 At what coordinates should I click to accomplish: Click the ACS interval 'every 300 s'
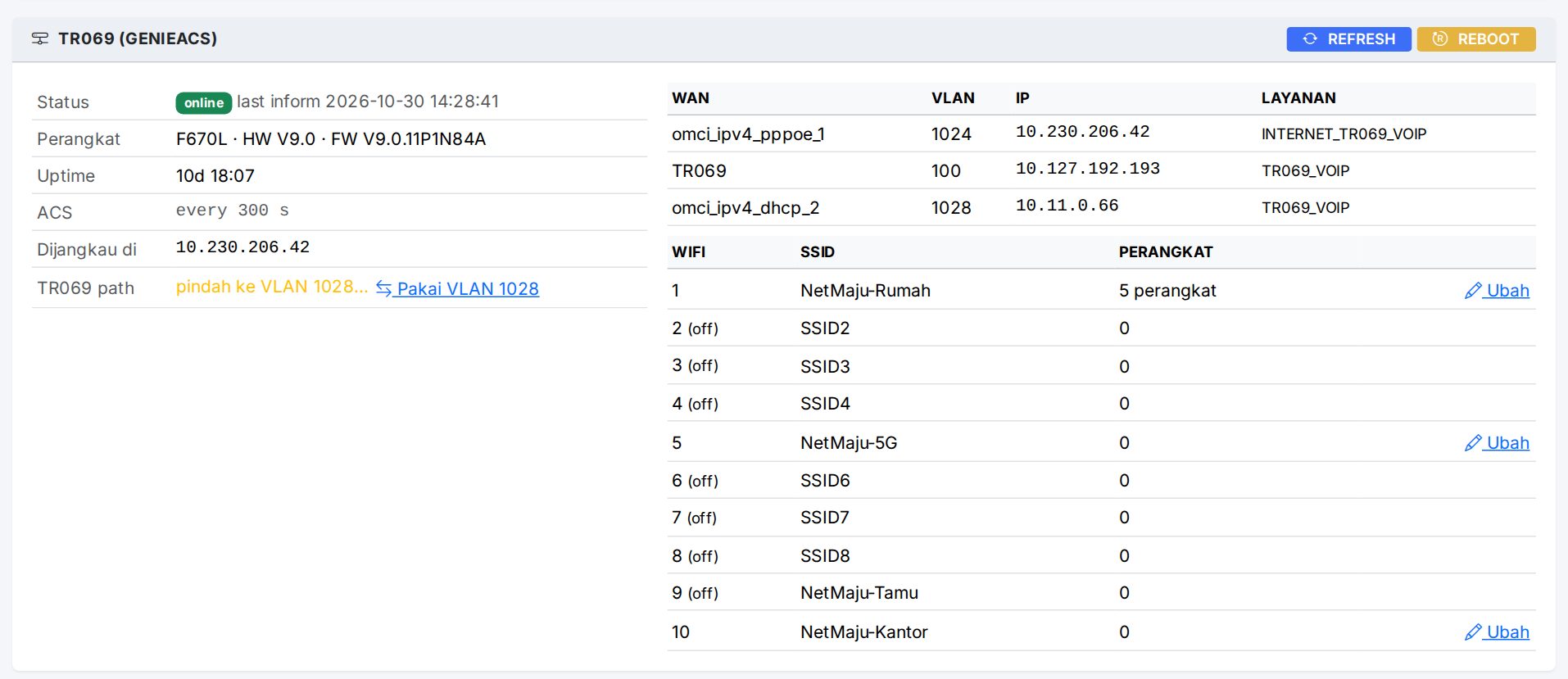click(233, 210)
